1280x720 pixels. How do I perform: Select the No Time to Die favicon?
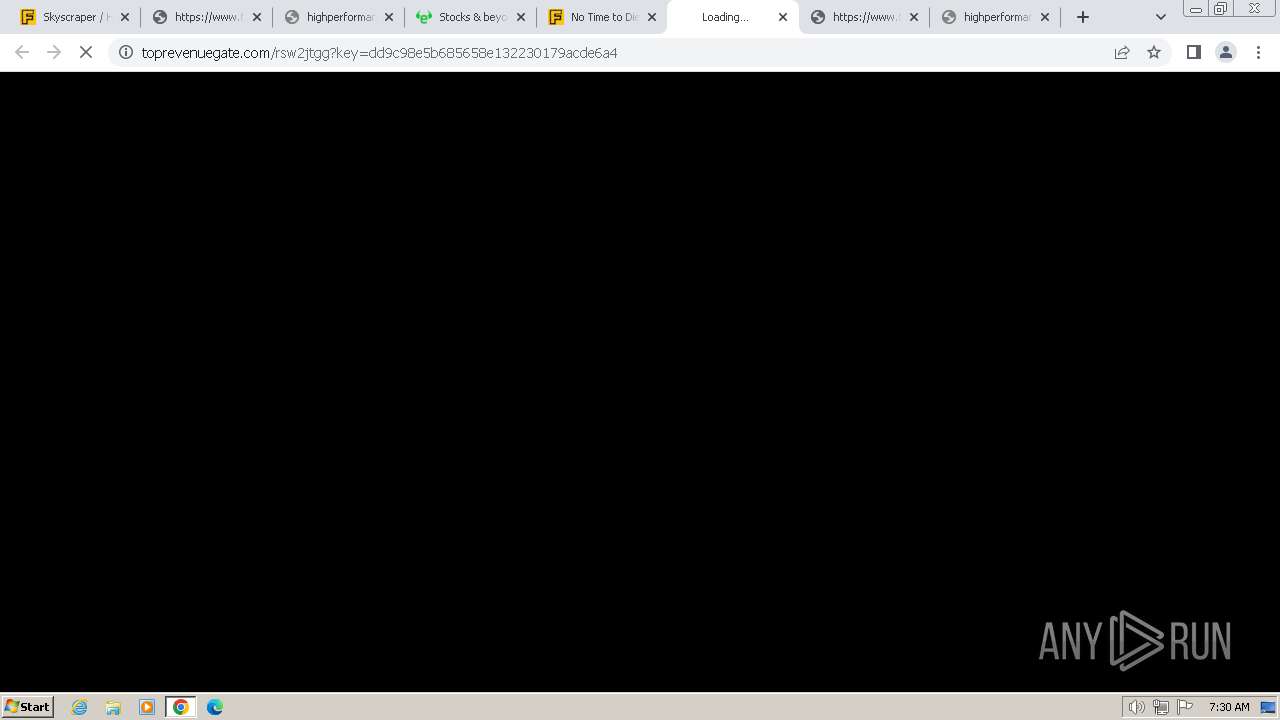pos(556,17)
